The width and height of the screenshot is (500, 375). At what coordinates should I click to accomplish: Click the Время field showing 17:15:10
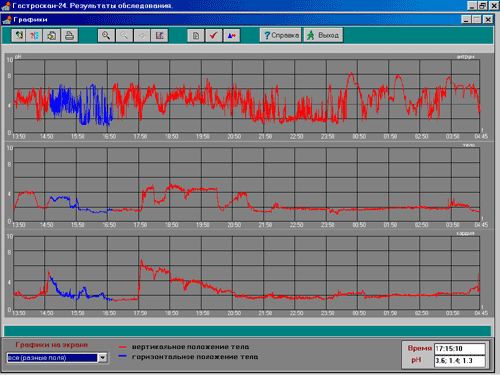(x=460, y=349)
